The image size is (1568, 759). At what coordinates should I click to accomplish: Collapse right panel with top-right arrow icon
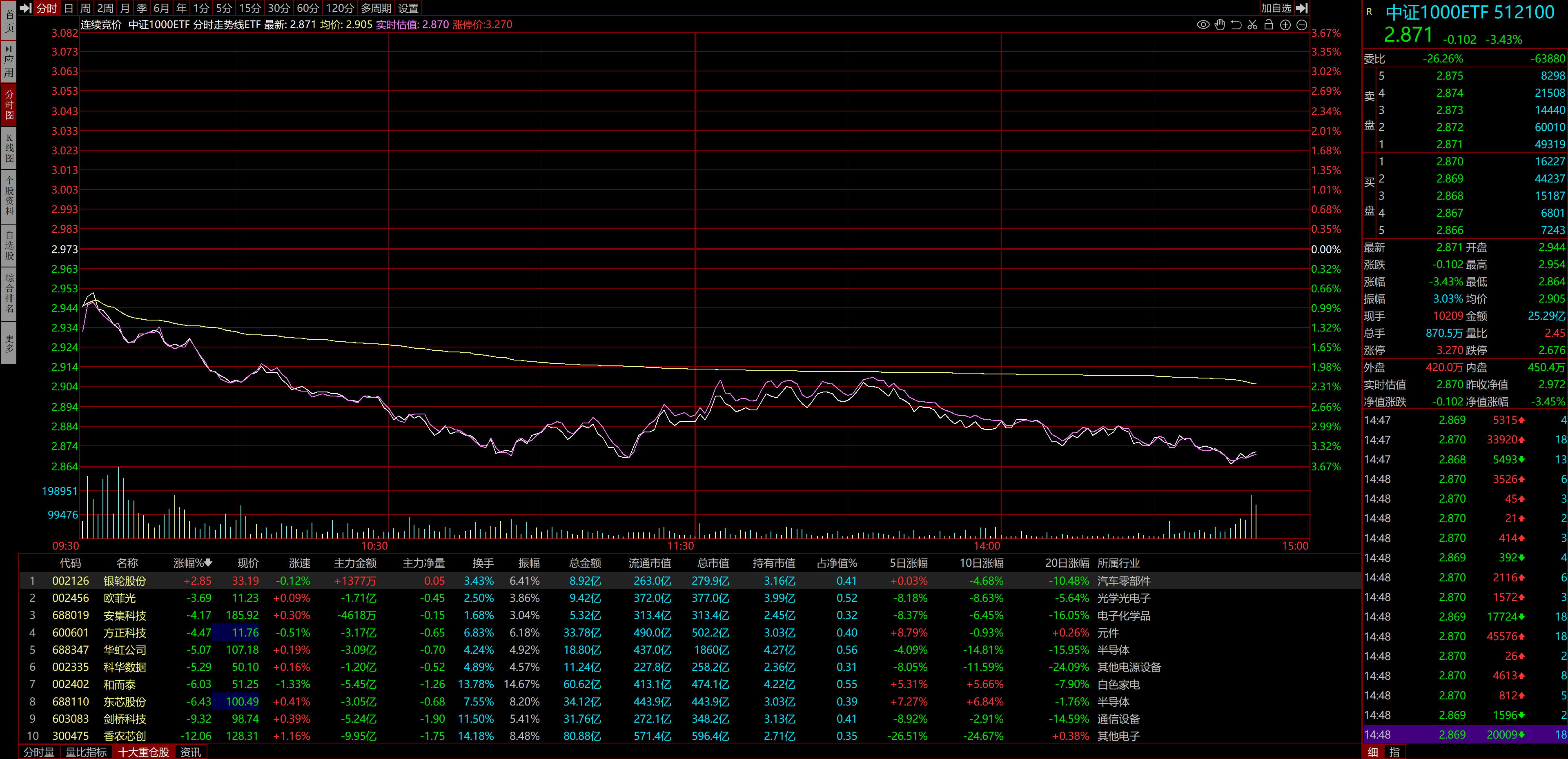1302,8
